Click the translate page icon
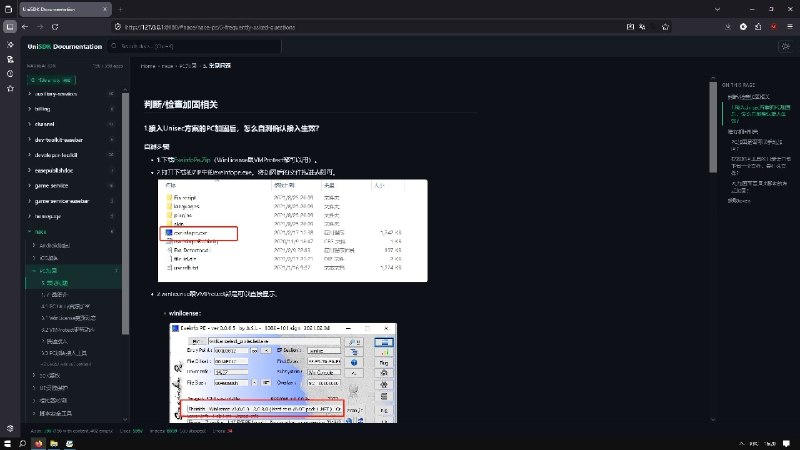The height and width of the screenshot is (450, 800). (x=643, y=27)
